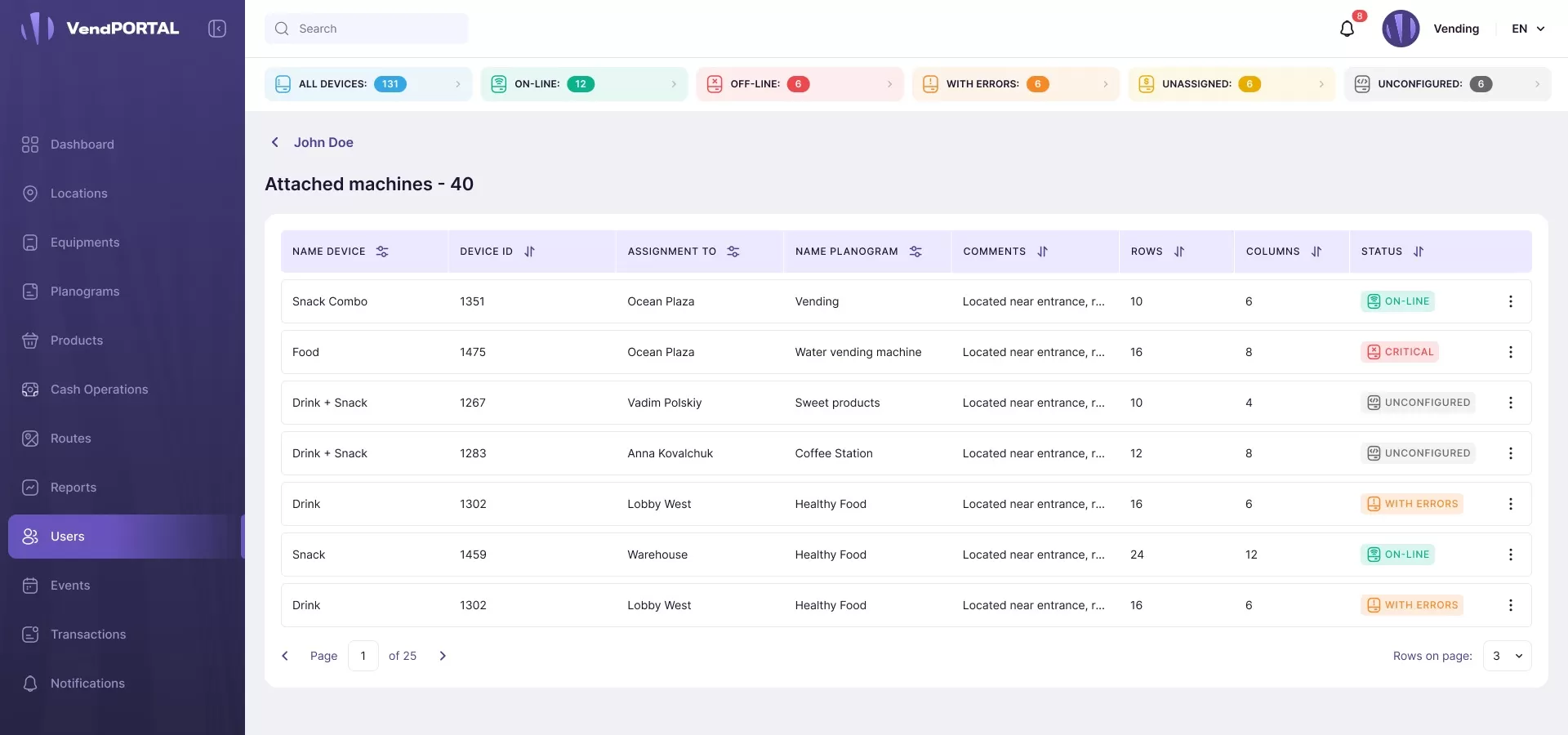Screen dimensions: 1568x735
Task: Click the Search input field
Action: coord(367,29)
